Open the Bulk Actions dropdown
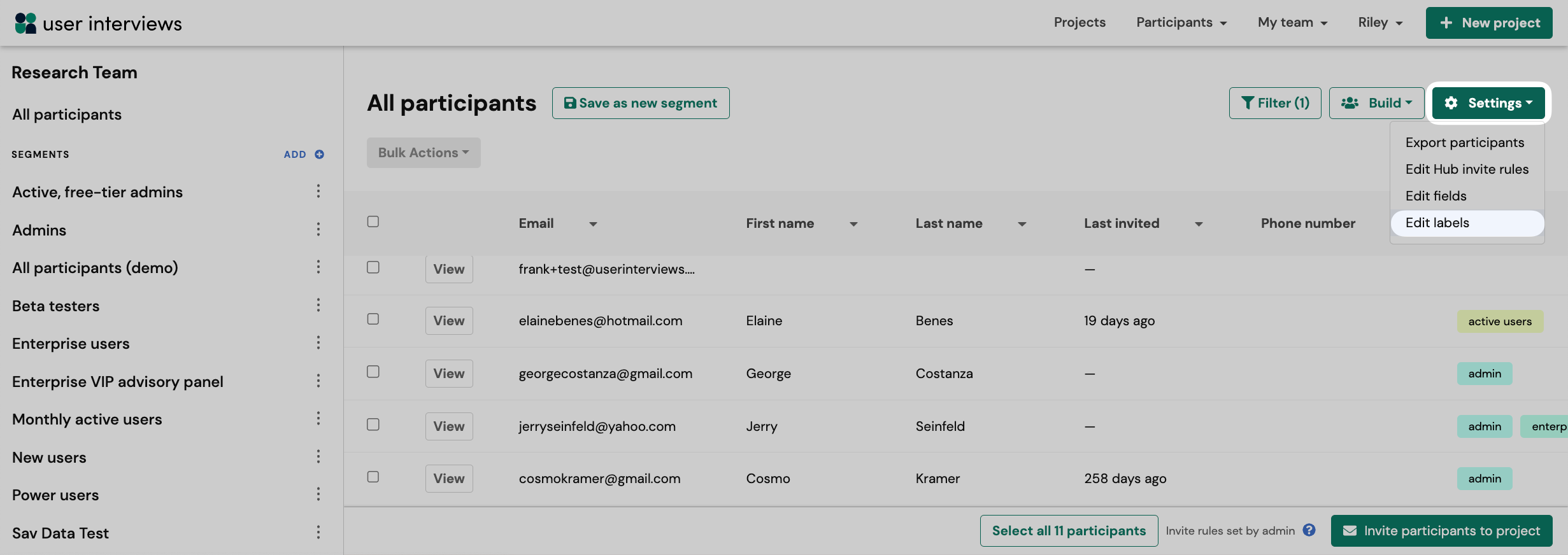1568x555 pixels. (x=424, y=153)
